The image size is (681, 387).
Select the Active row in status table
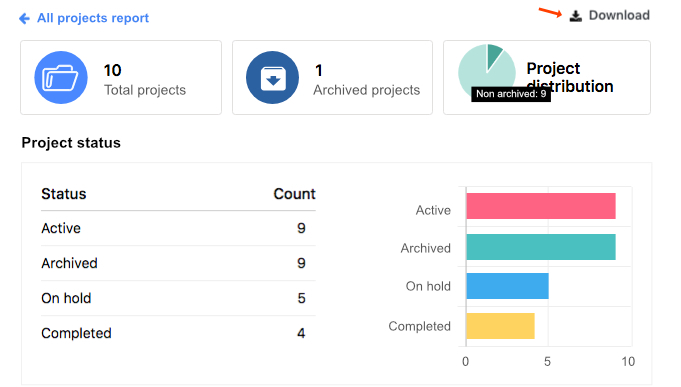point(178,228)
